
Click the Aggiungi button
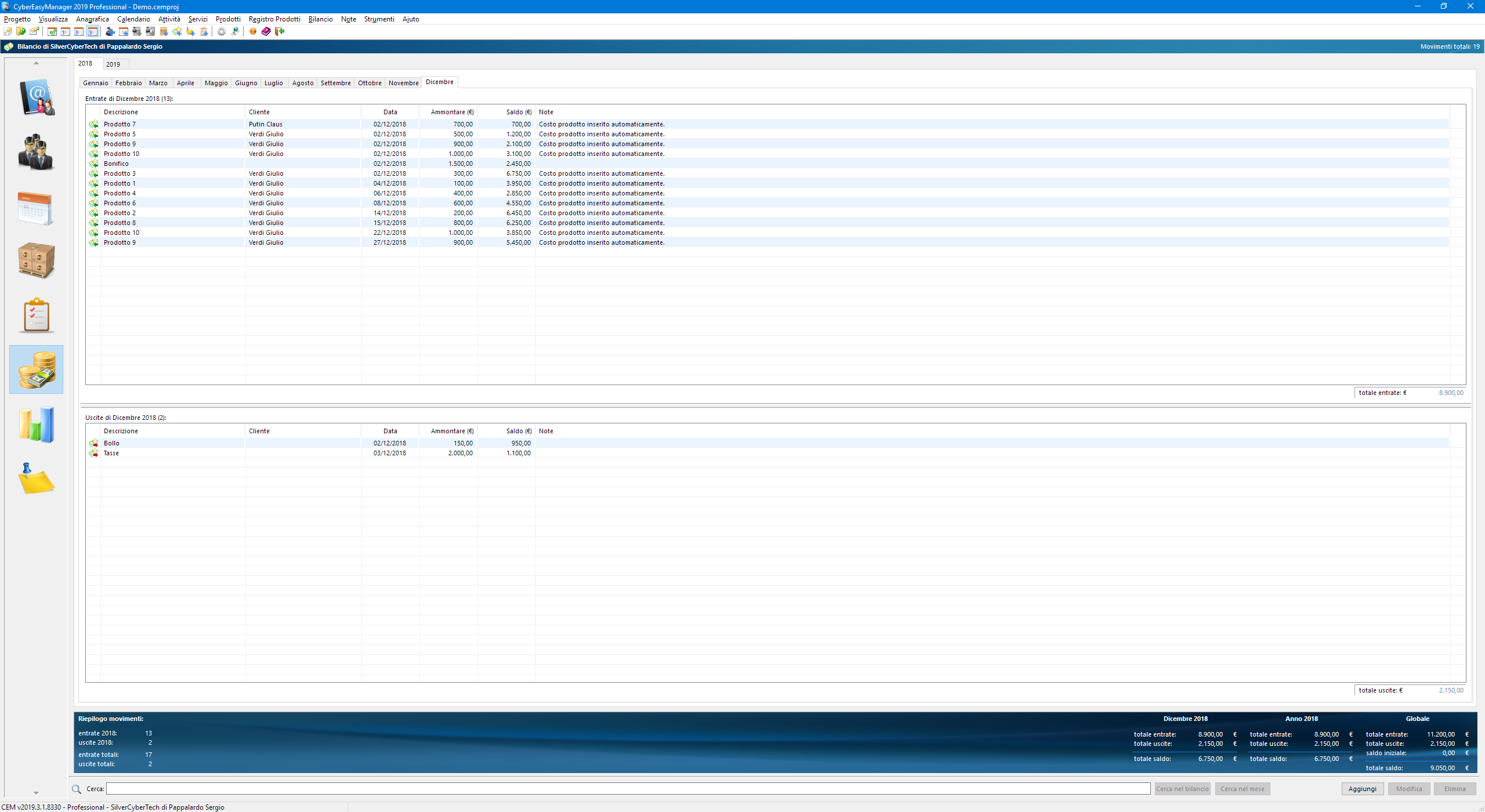tap(1363, 789)
